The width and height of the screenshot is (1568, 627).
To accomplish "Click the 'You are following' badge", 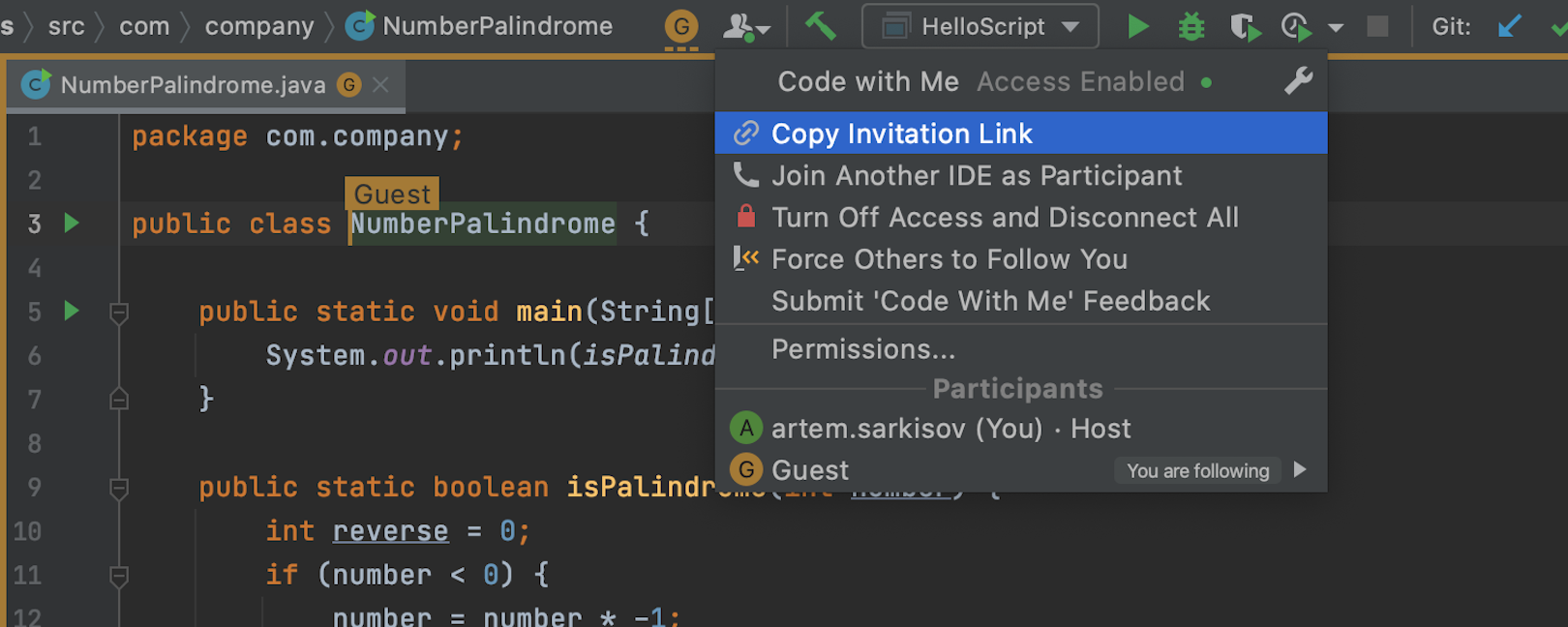I will tap(1197, 471).
